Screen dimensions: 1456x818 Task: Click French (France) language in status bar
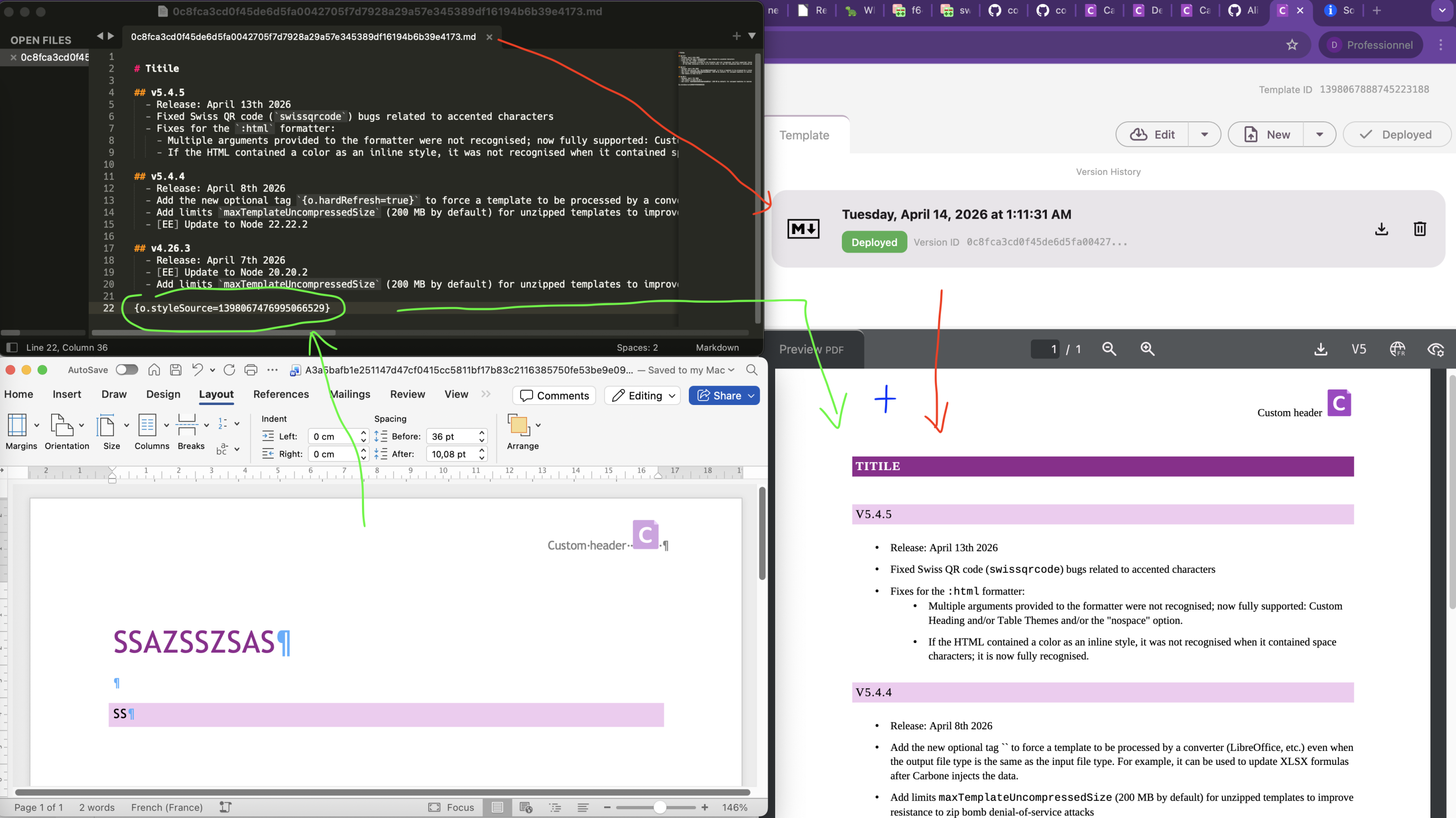pos(167,807)
